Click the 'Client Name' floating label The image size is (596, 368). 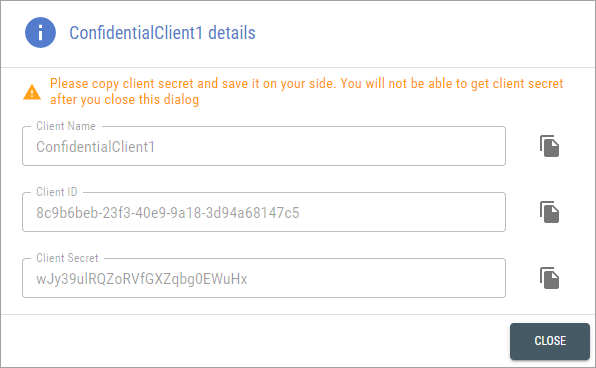point(66,126)
